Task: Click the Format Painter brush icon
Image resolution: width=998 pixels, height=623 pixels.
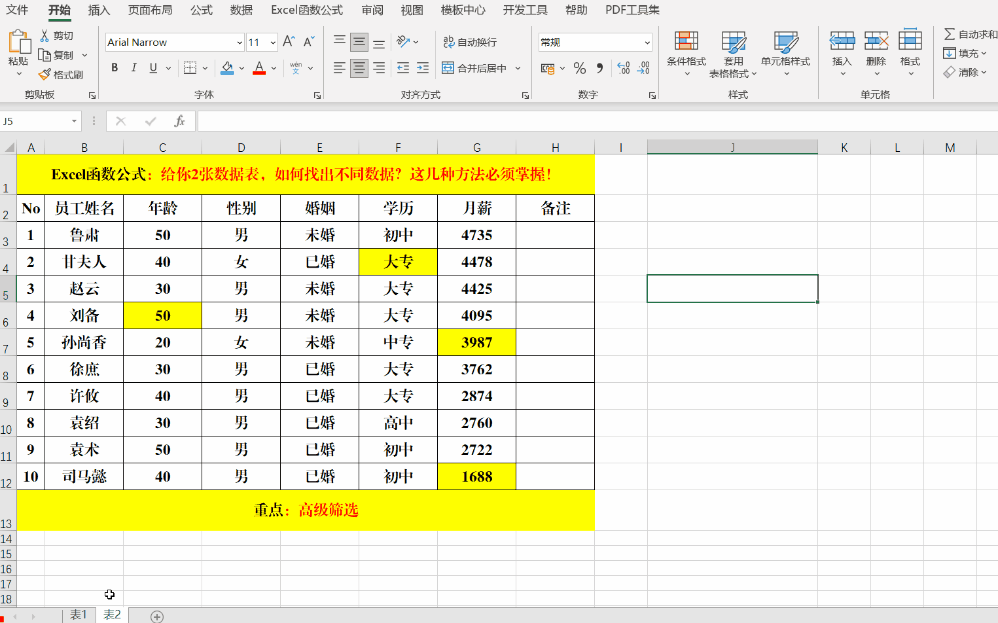Action: click(44, 74)
